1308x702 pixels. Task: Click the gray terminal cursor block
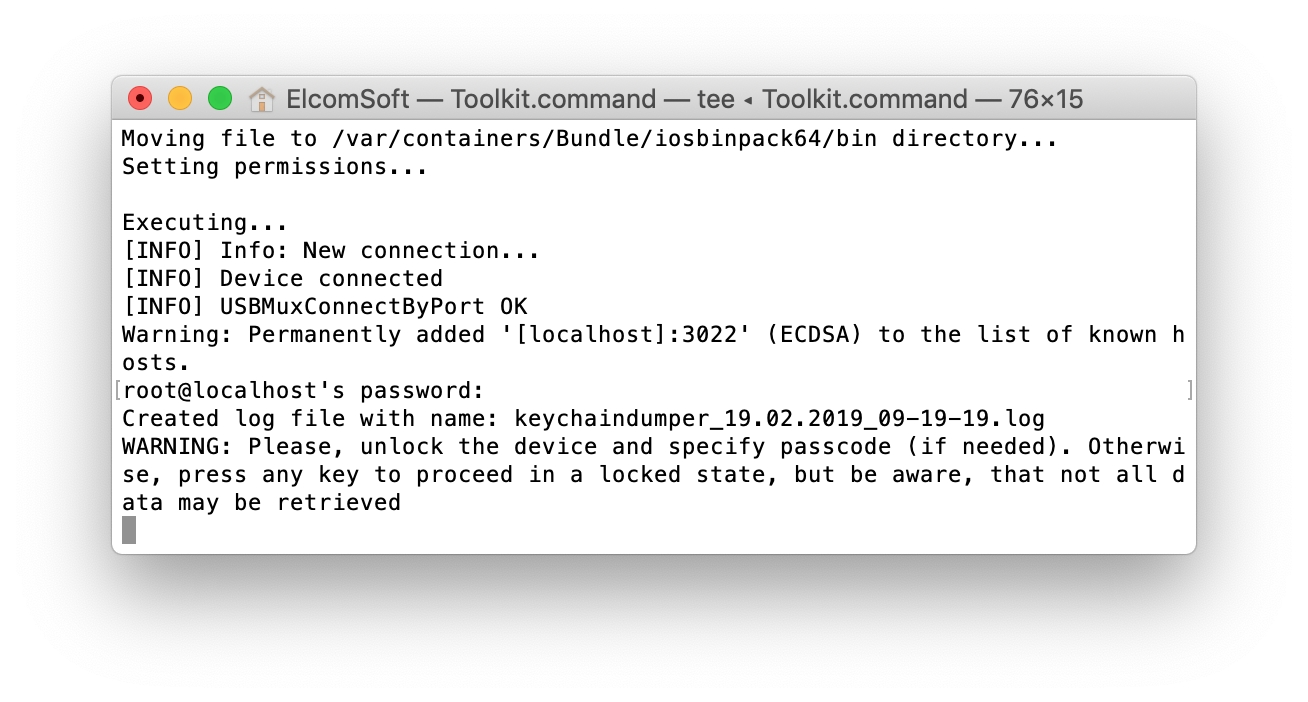tap(129, 530)
